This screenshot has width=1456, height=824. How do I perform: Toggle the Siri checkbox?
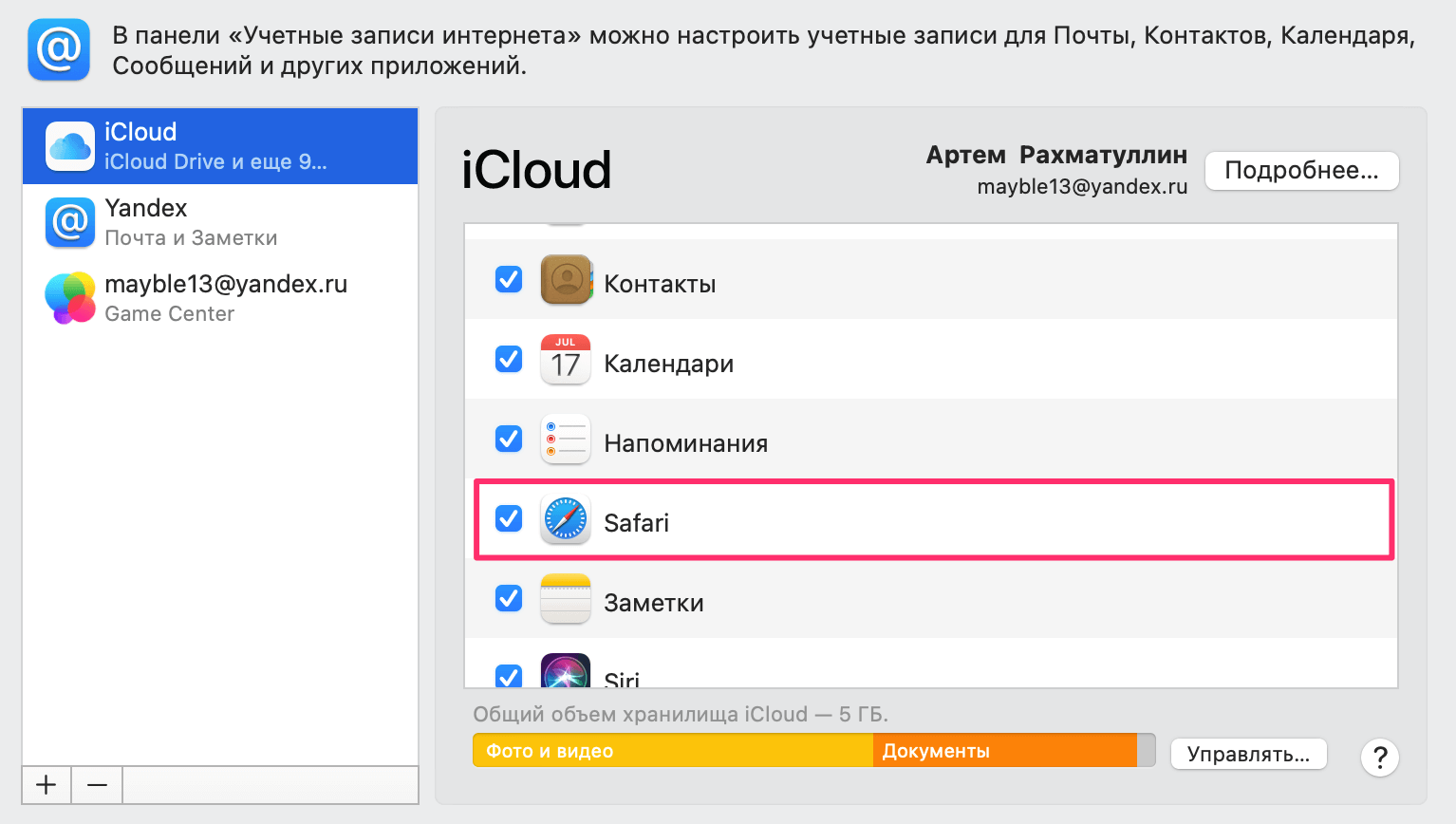(x=509, y=676)
